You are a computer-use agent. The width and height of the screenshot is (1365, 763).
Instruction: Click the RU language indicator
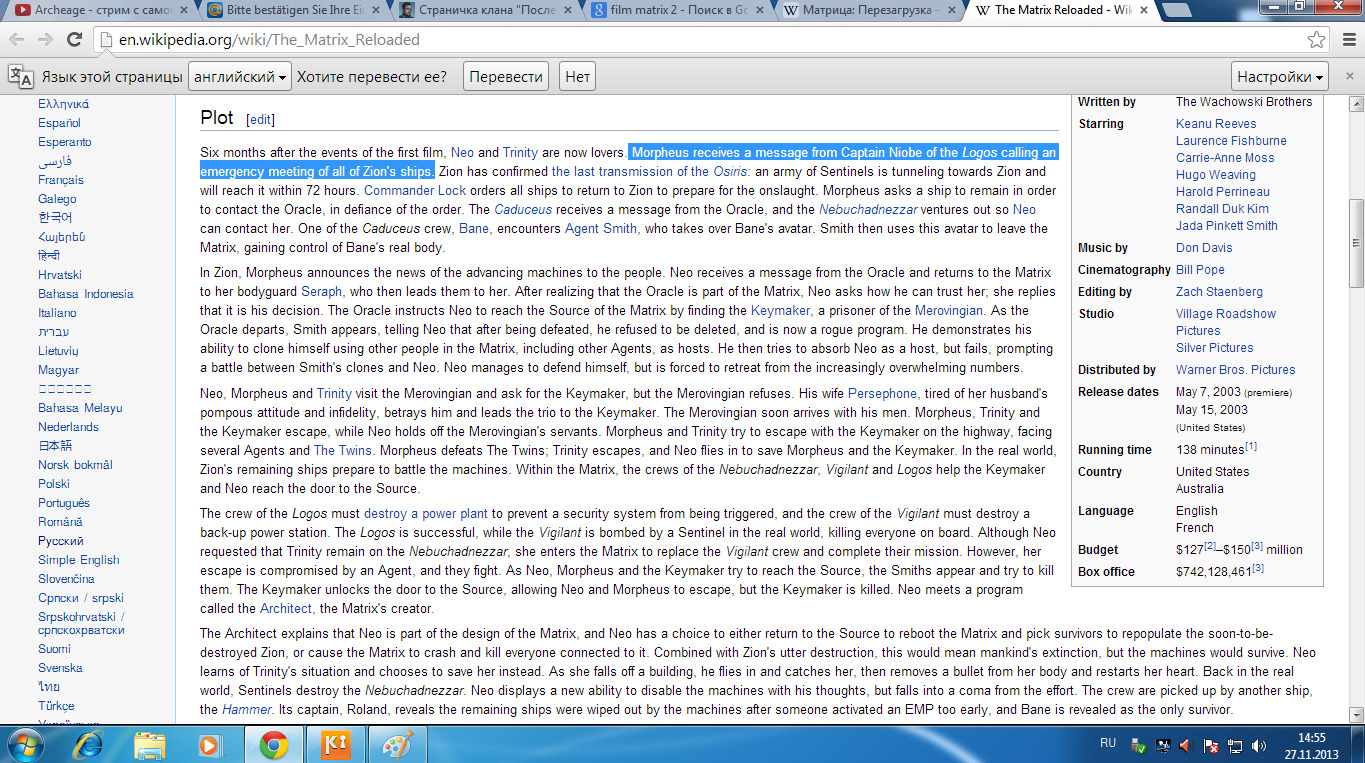point(1108,744)
